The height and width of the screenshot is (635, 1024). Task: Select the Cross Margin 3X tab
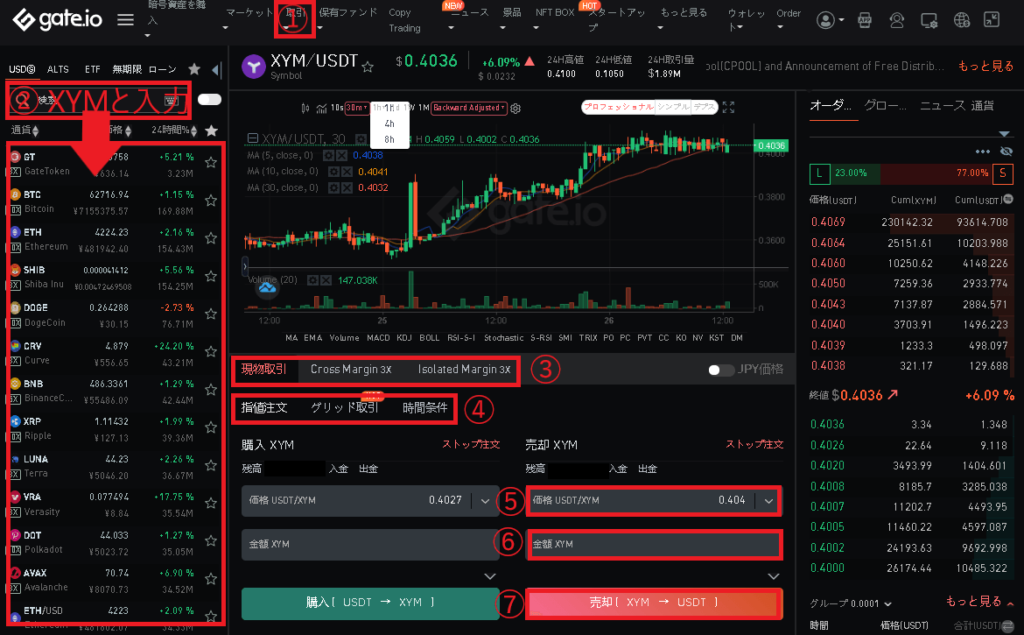(351, 369)
